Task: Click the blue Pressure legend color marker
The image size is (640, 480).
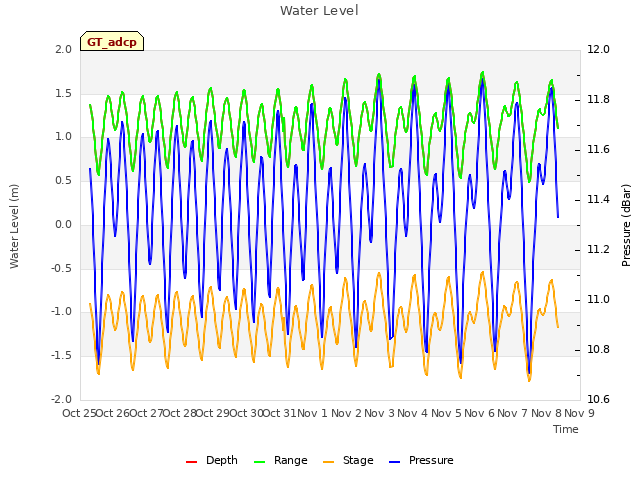Action: (x=394, y=462)
